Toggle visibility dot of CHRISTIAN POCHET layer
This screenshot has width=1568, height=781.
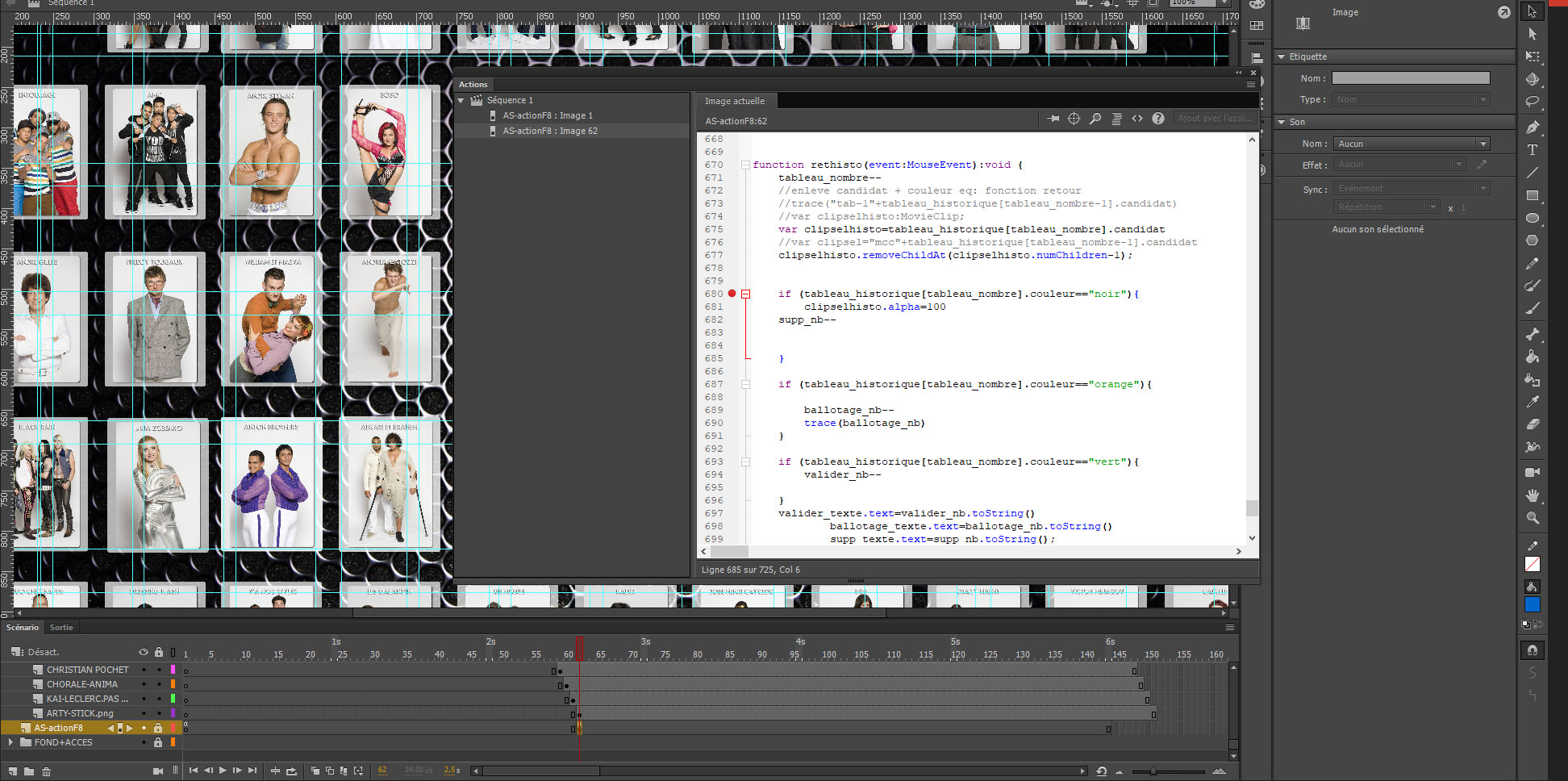144,670
